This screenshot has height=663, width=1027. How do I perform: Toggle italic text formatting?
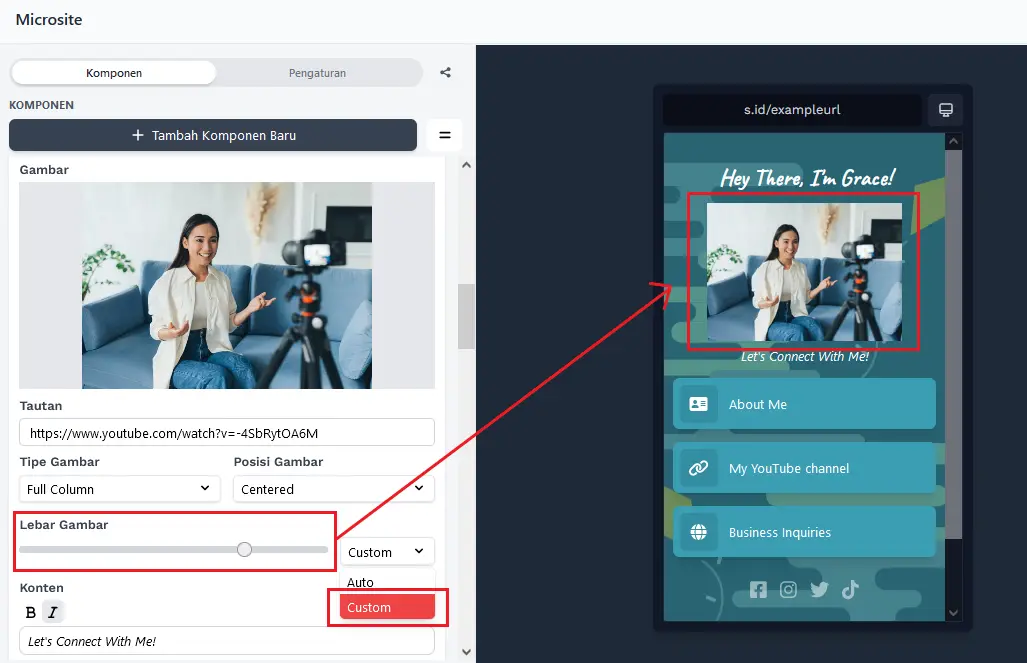coord(52,612)
